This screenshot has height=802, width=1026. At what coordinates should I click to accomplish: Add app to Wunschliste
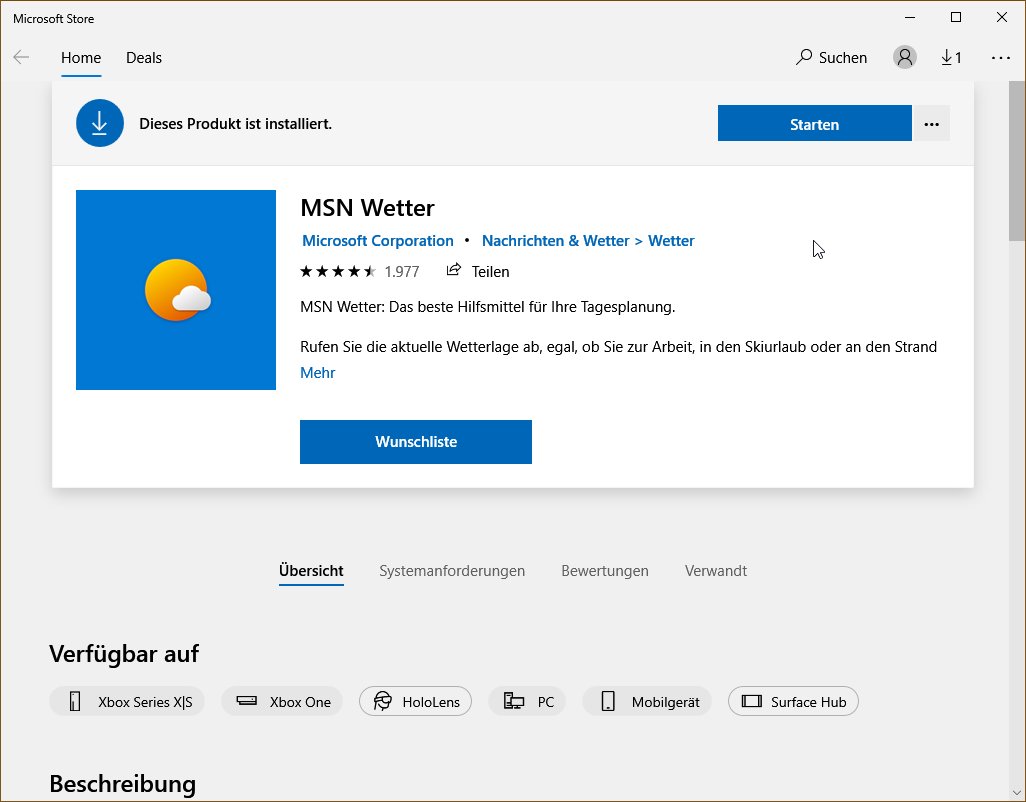coord(416,442)
